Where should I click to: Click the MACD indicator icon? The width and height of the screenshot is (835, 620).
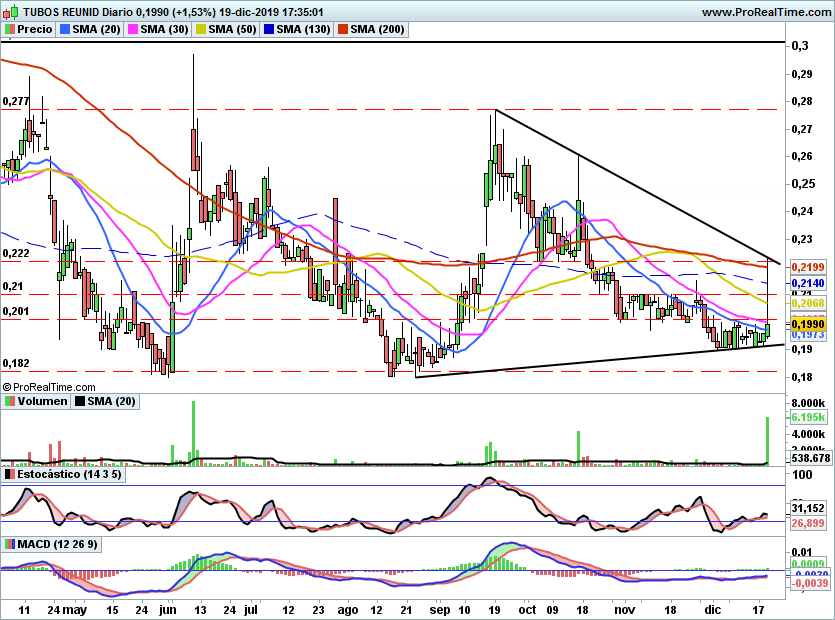(x=8, y=544)
